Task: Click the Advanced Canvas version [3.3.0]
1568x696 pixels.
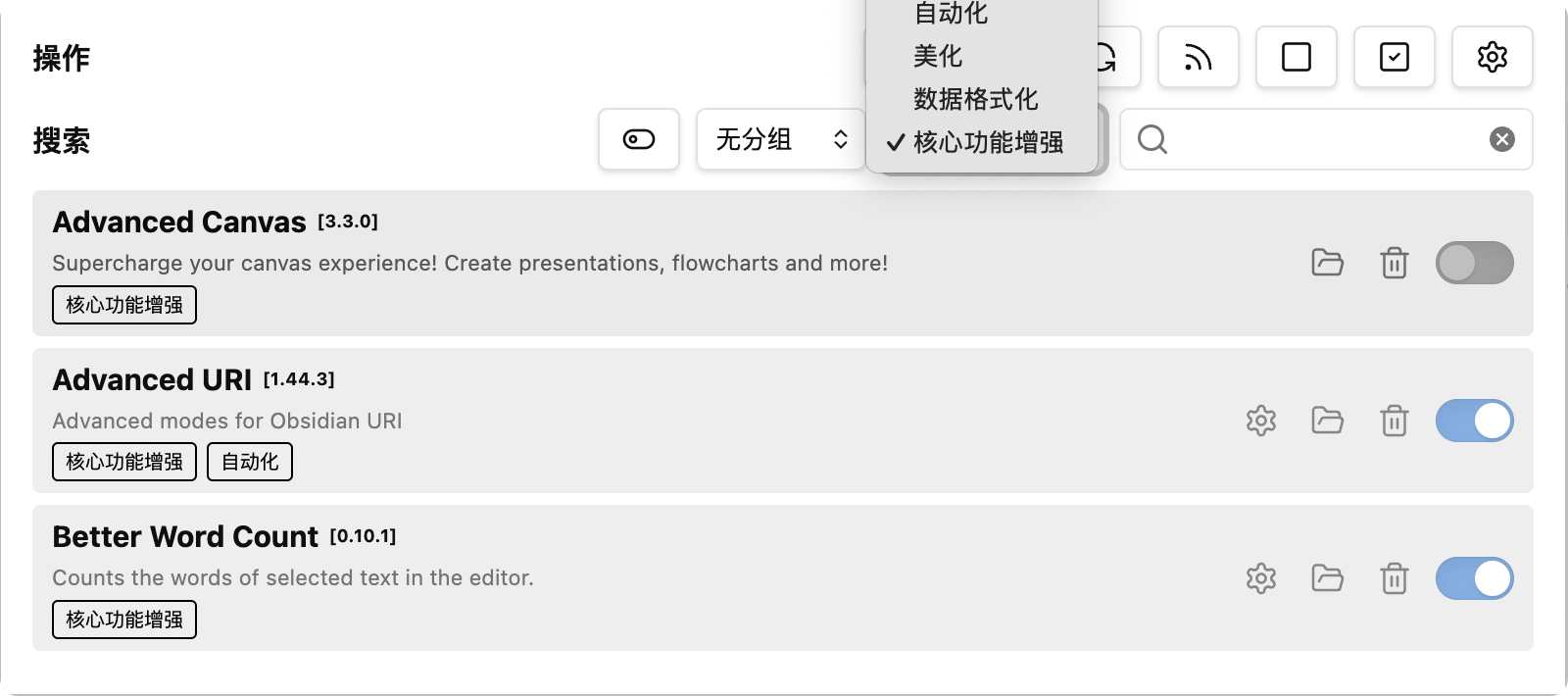Action: coord(348,222)
